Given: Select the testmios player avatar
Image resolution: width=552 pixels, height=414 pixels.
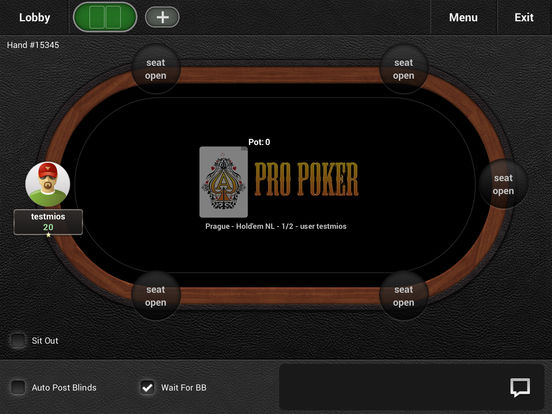Looking at the screenshot, I should tap(48, 184).
